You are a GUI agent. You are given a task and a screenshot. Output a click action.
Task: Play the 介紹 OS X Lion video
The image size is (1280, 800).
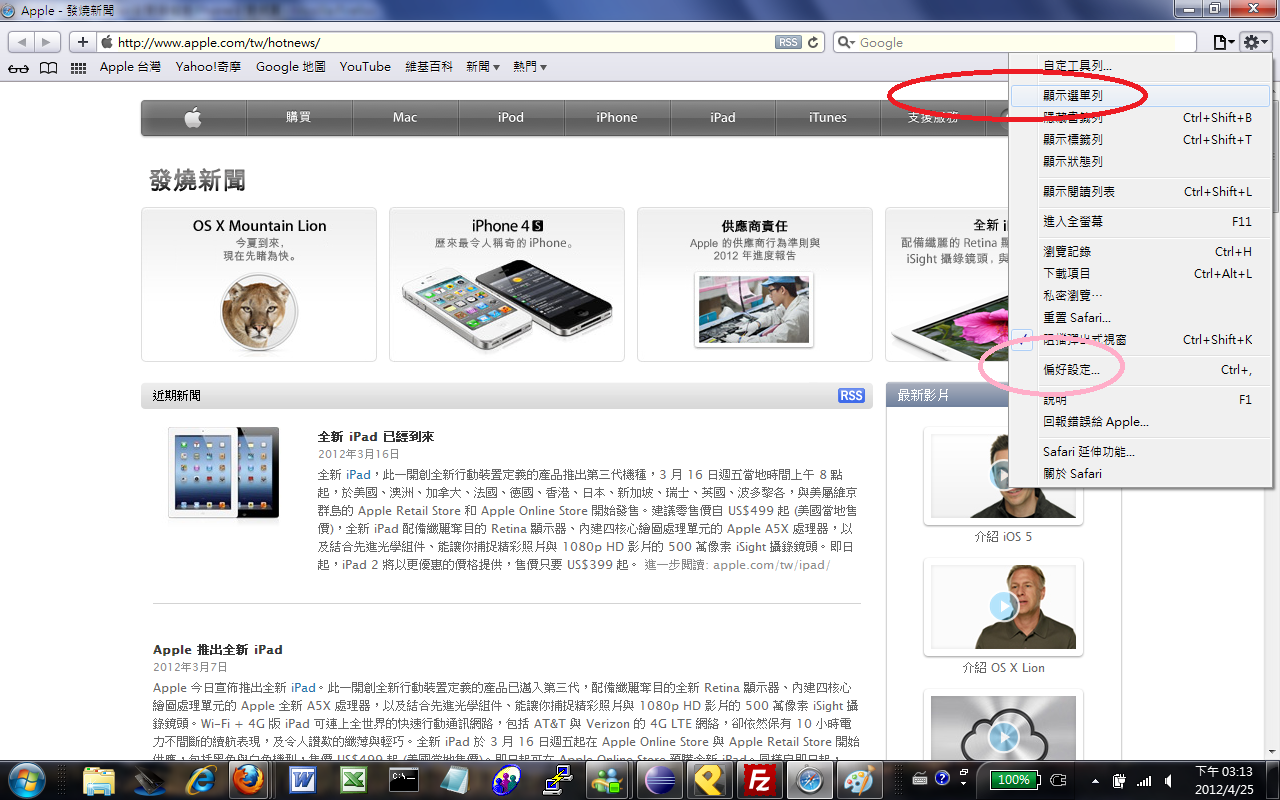tap(1003, 606)
